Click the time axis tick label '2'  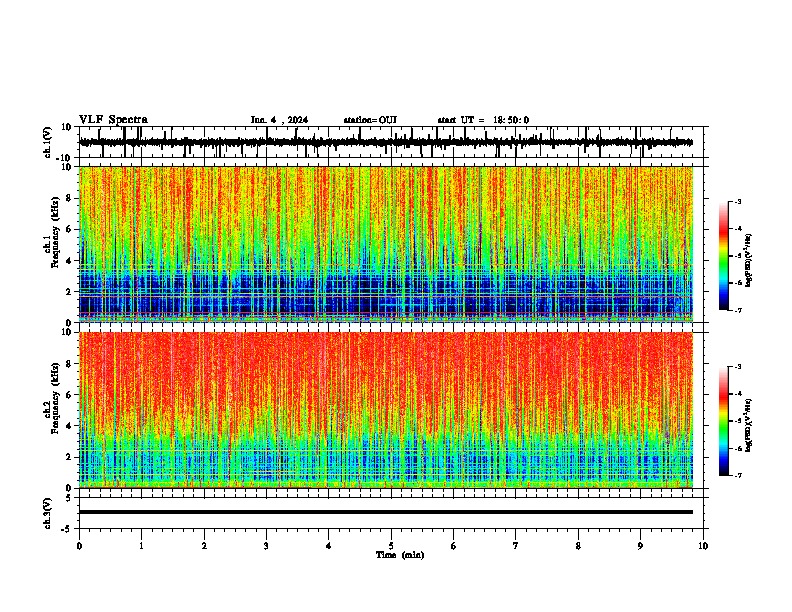click(x=204, y=546)
